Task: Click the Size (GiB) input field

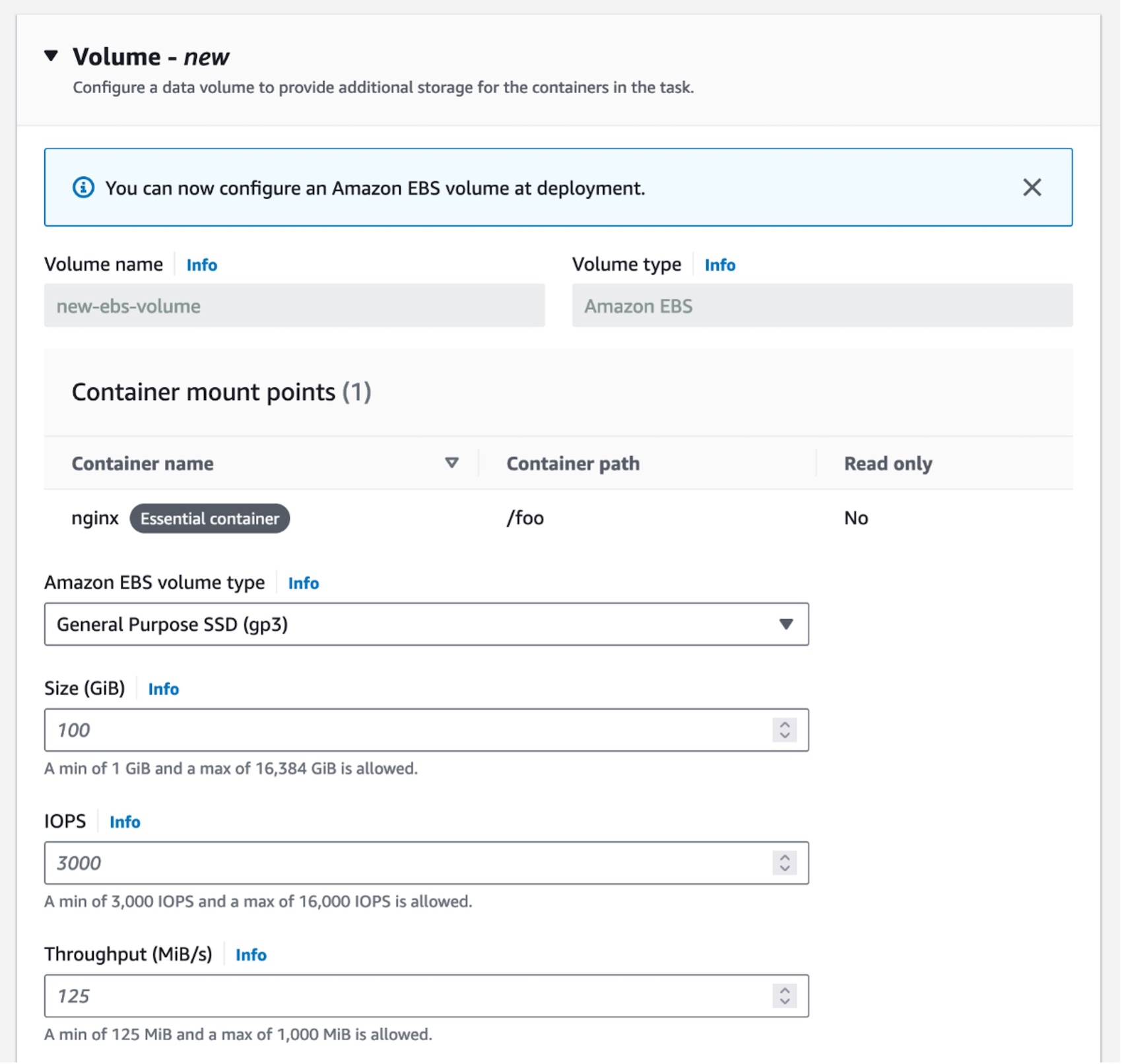Action: tap(426, 730)
